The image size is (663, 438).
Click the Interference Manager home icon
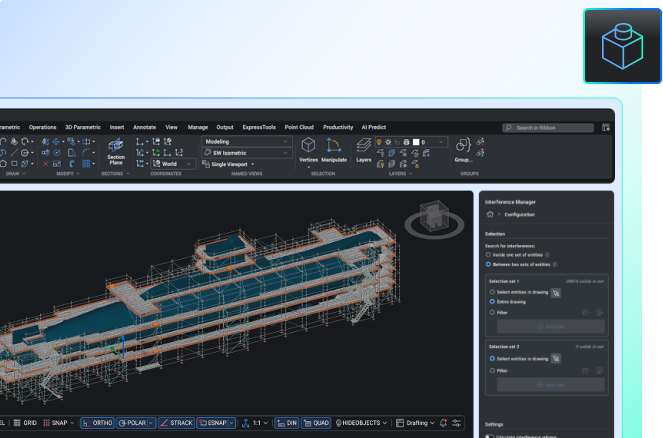[x=490, y=214]
